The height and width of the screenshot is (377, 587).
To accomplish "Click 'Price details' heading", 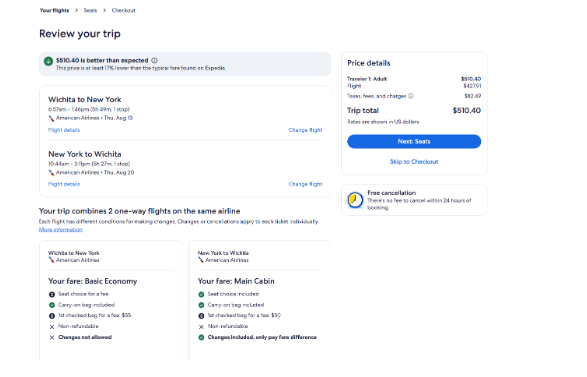I will pos(369,63).
